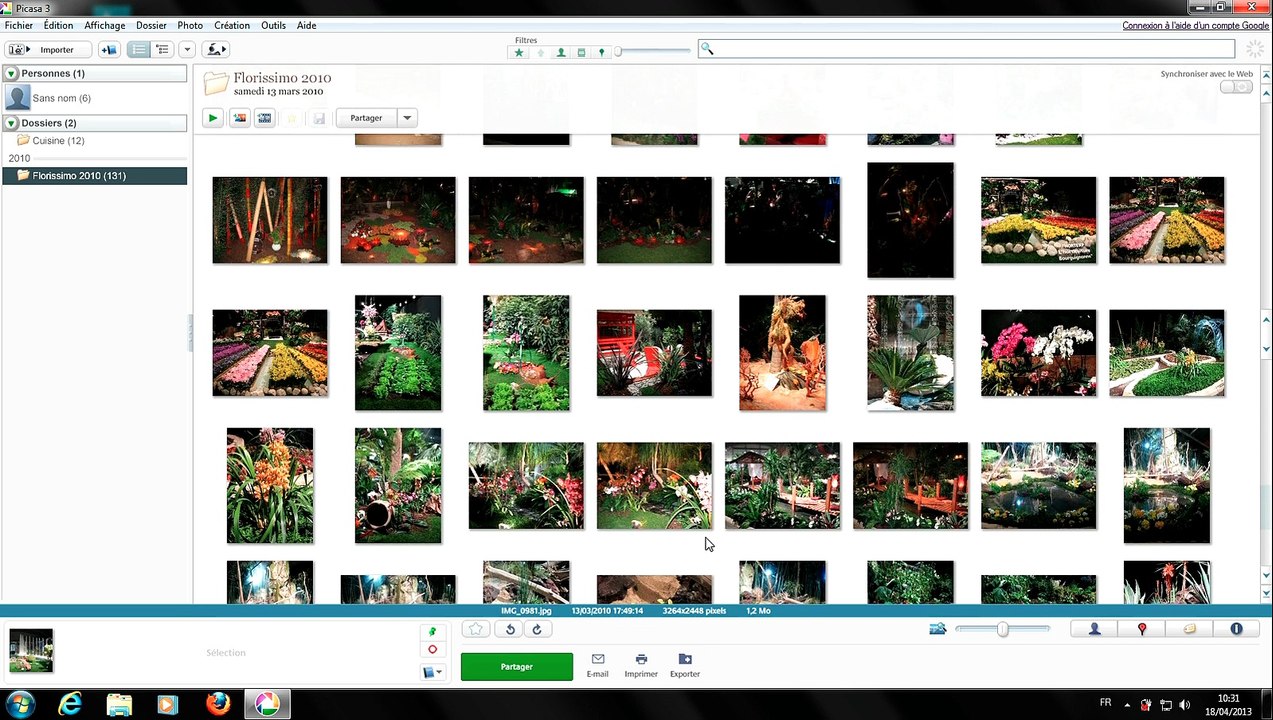Print photo with Imprimer
The image size is (1273, 720).
click(x=641, y=665)
